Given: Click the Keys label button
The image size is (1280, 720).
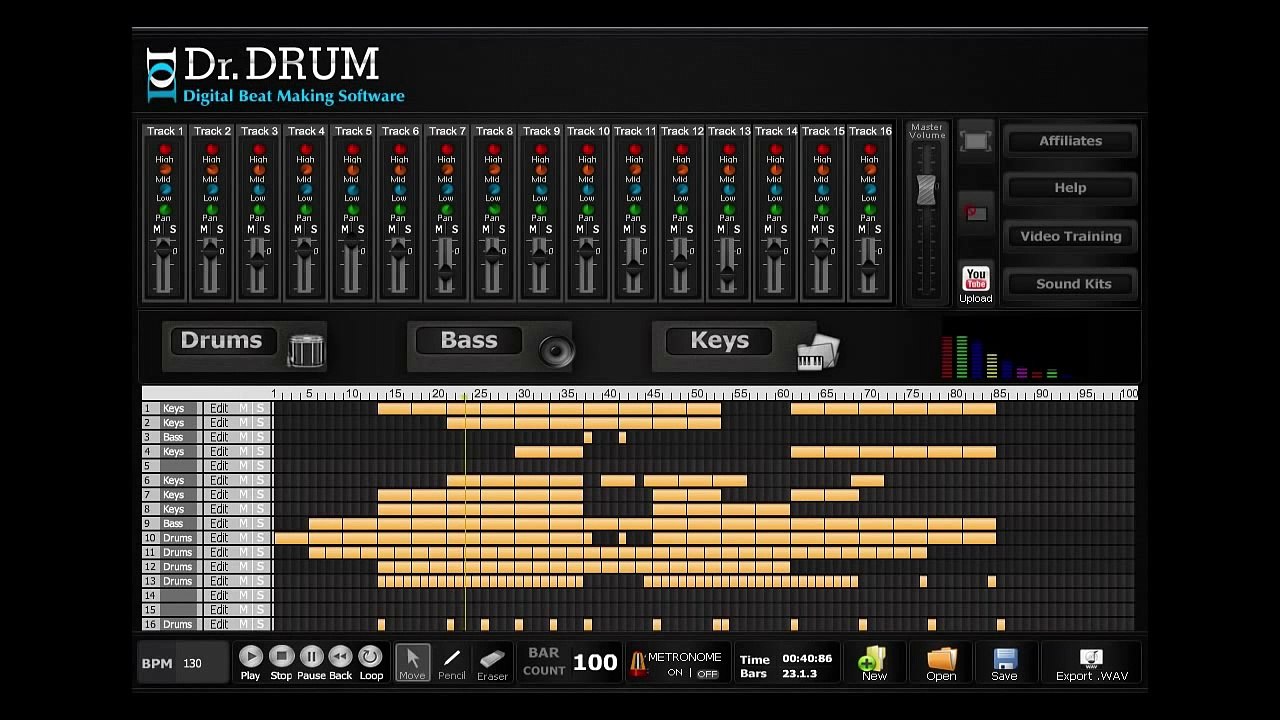Looking at the screenshot, I should point(719,341).
